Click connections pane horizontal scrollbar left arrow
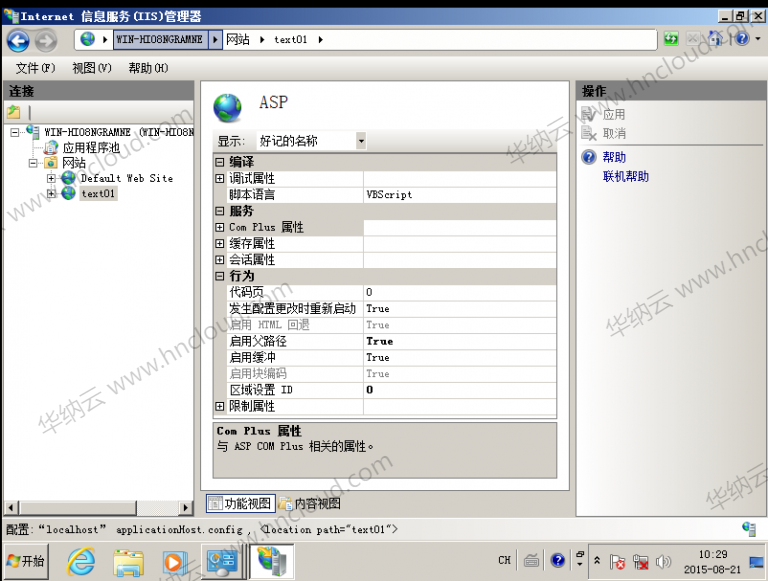 pos(11,508)
